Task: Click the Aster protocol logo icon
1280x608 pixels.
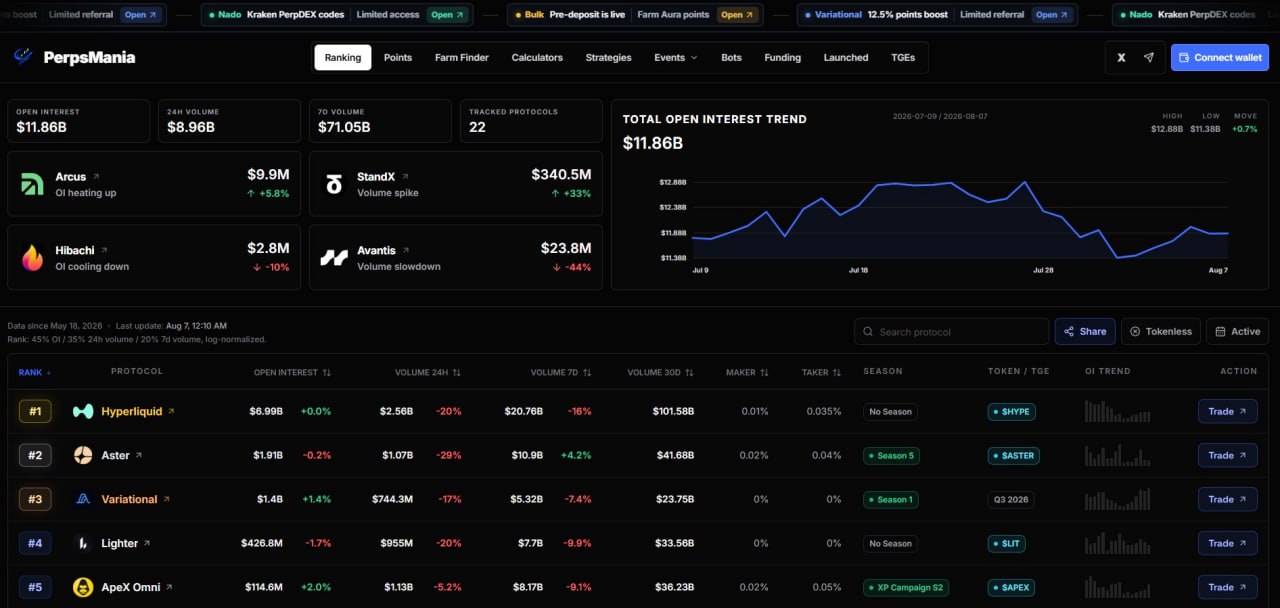Action: [83, 455]
